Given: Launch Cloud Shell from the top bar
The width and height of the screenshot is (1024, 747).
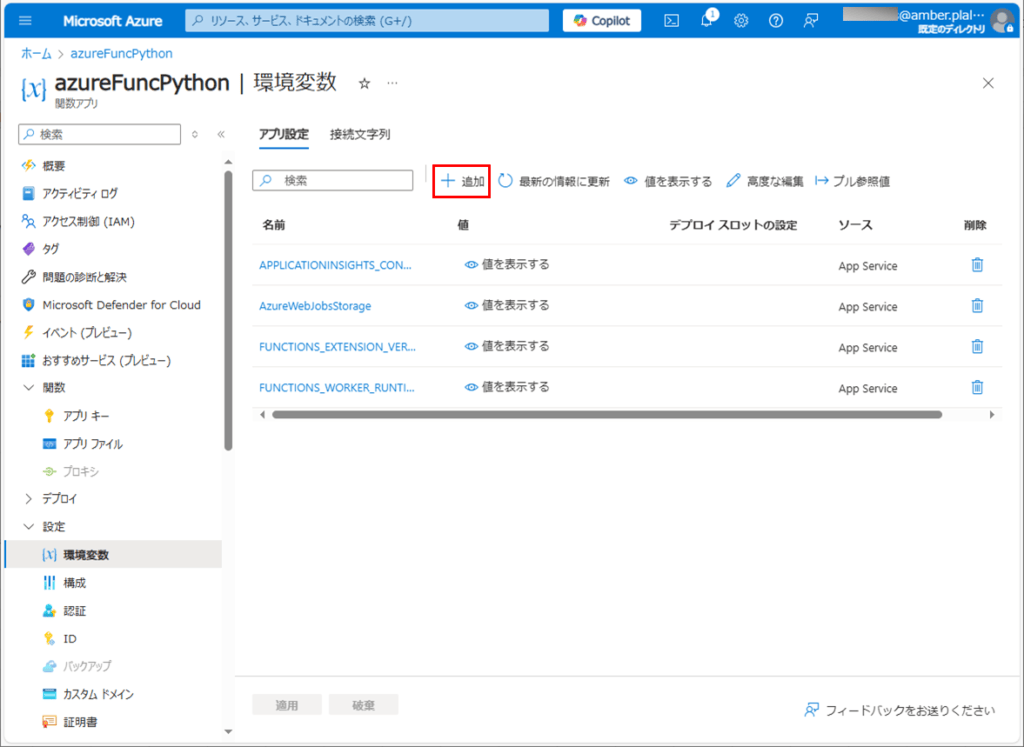Looking at the screenshot, I should coord(671,19).
